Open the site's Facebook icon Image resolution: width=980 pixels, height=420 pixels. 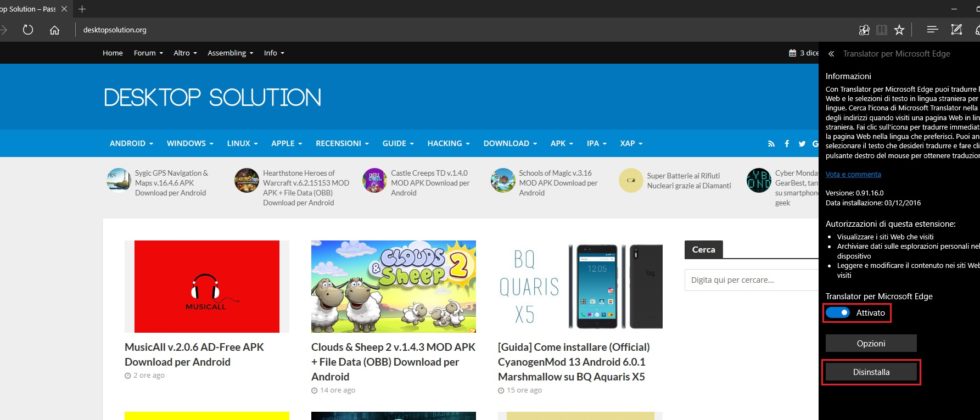pos(787,144)
